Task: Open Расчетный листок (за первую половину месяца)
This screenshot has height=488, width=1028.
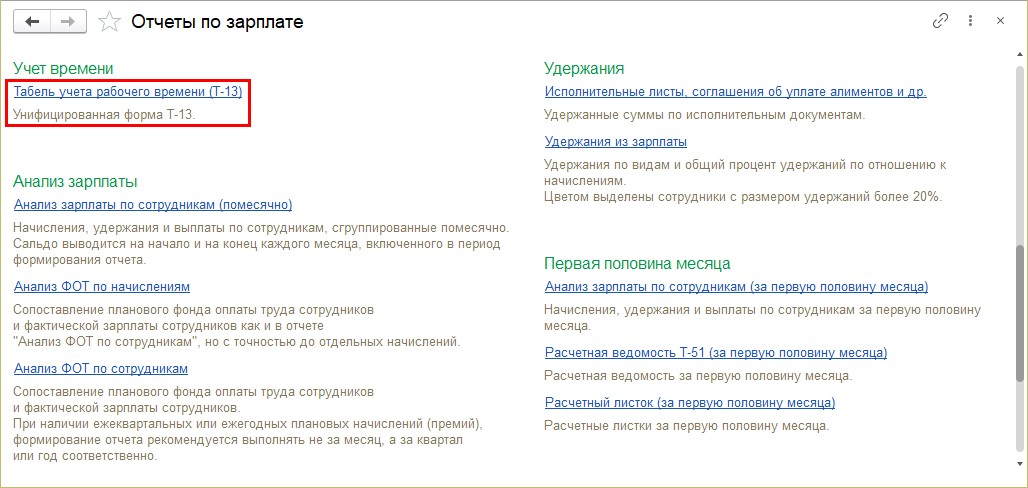Action: pos(690,402)
